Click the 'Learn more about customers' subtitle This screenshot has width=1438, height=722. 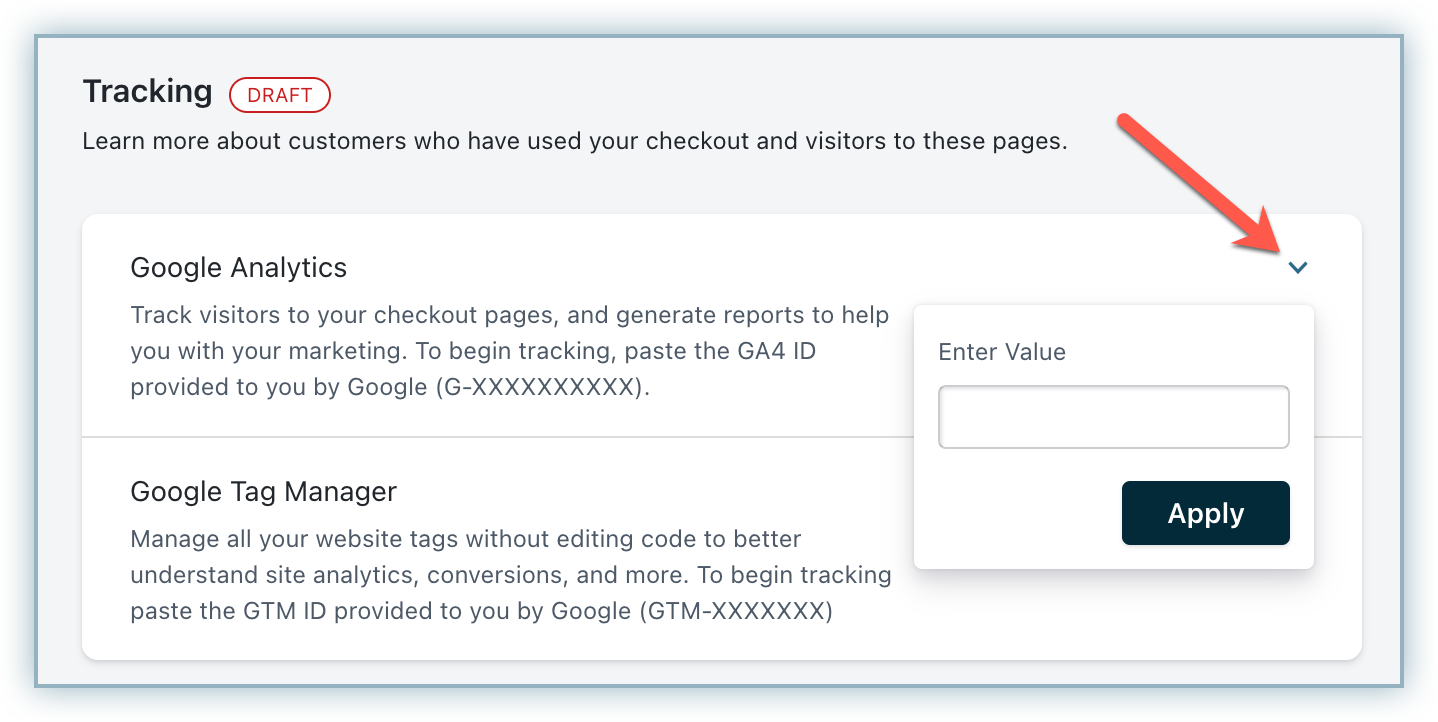[575, 141]
